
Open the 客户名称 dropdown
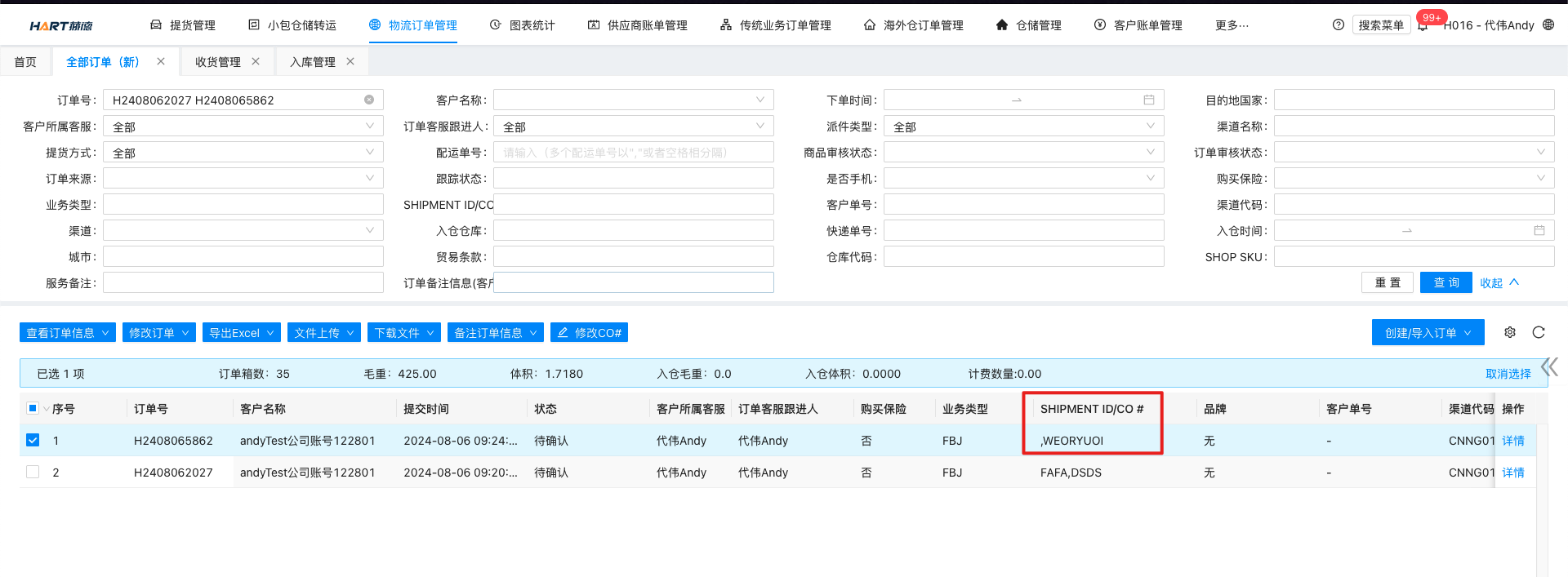(x=633, y=100)
